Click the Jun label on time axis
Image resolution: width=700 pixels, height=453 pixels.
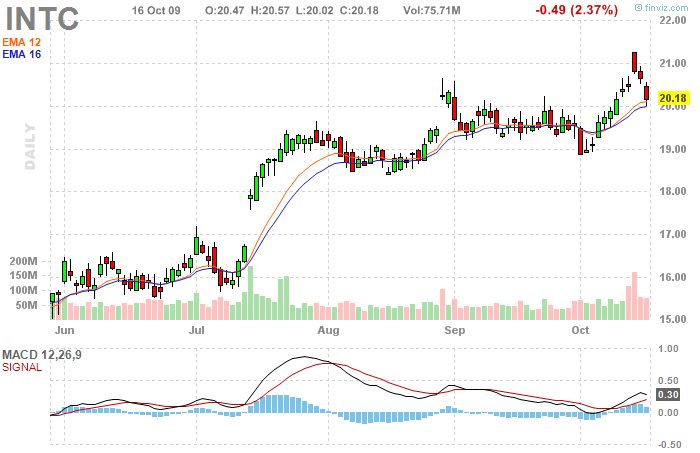pyautogui.click(x=65, y=329)
